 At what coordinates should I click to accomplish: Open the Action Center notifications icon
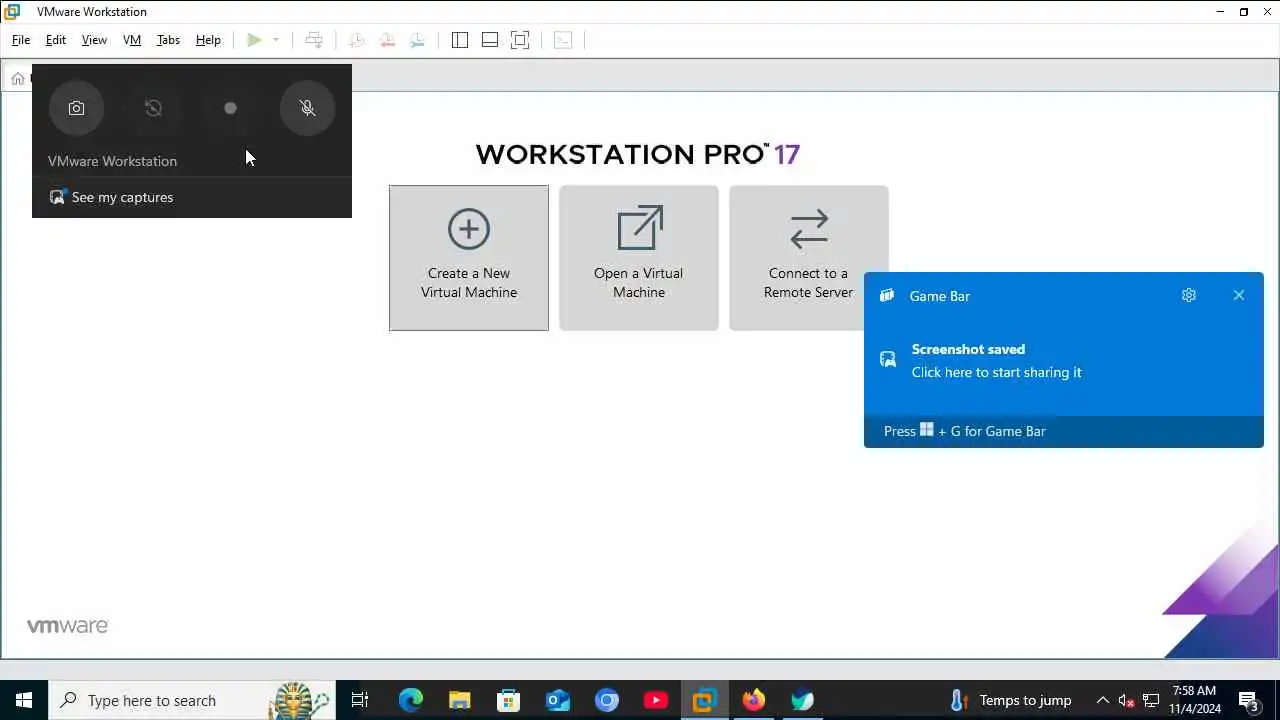click(1248, 700)
